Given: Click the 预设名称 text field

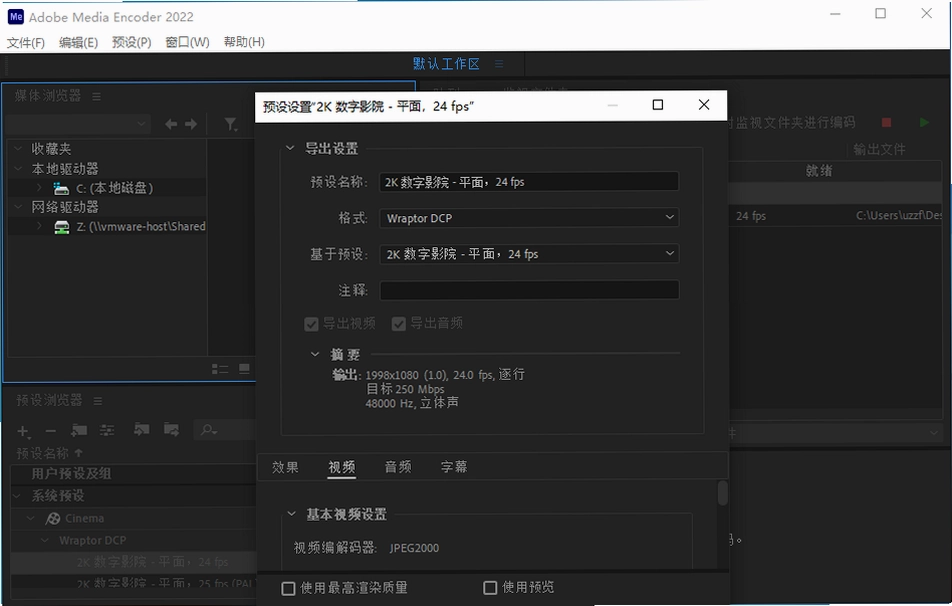Looking at the screenshot, I should [529, 182].
